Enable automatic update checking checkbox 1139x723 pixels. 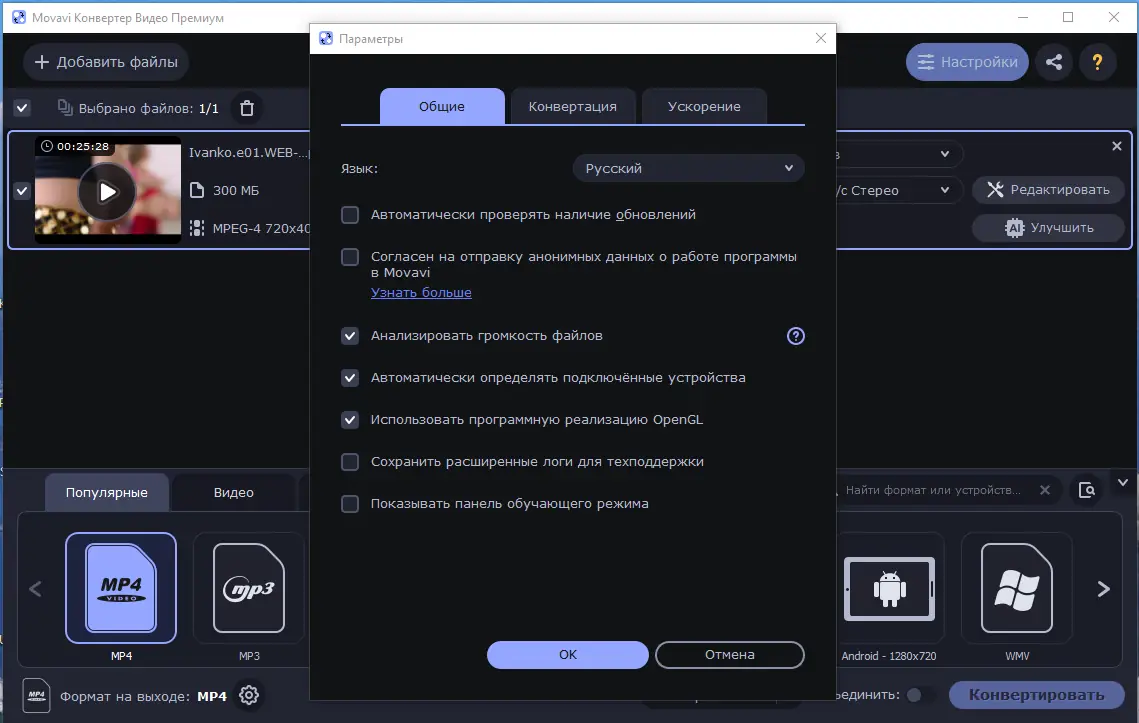pyautogui.click(x=350, y=214)
